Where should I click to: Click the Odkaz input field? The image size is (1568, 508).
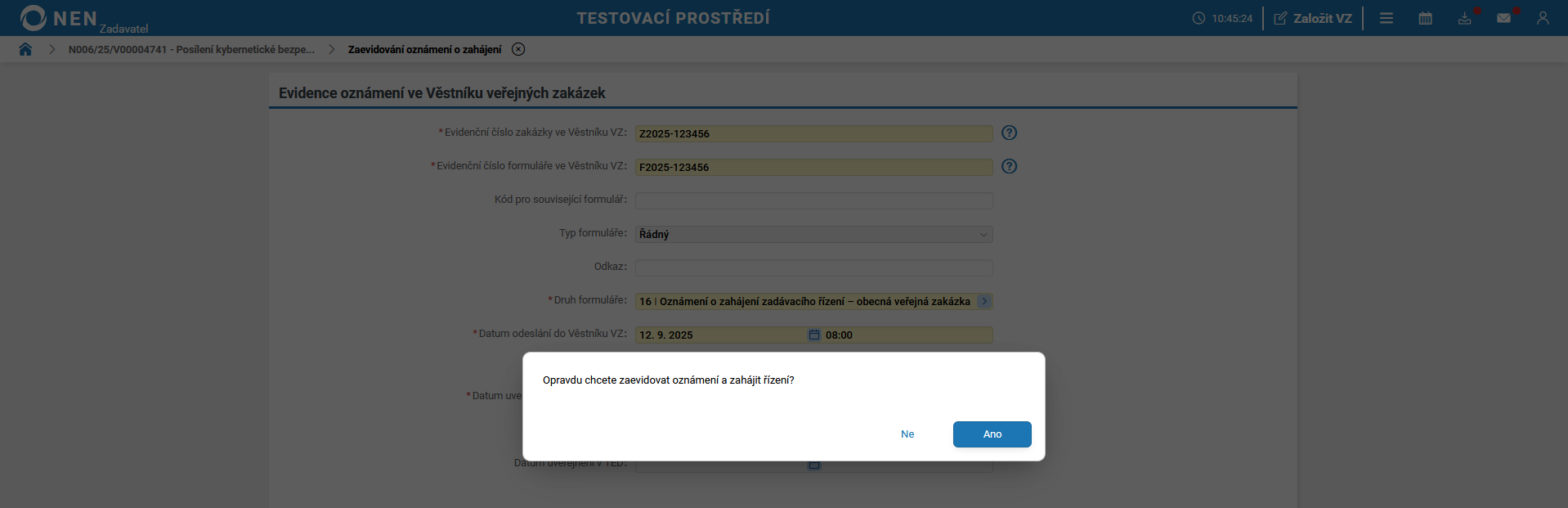tap(813, 267)
